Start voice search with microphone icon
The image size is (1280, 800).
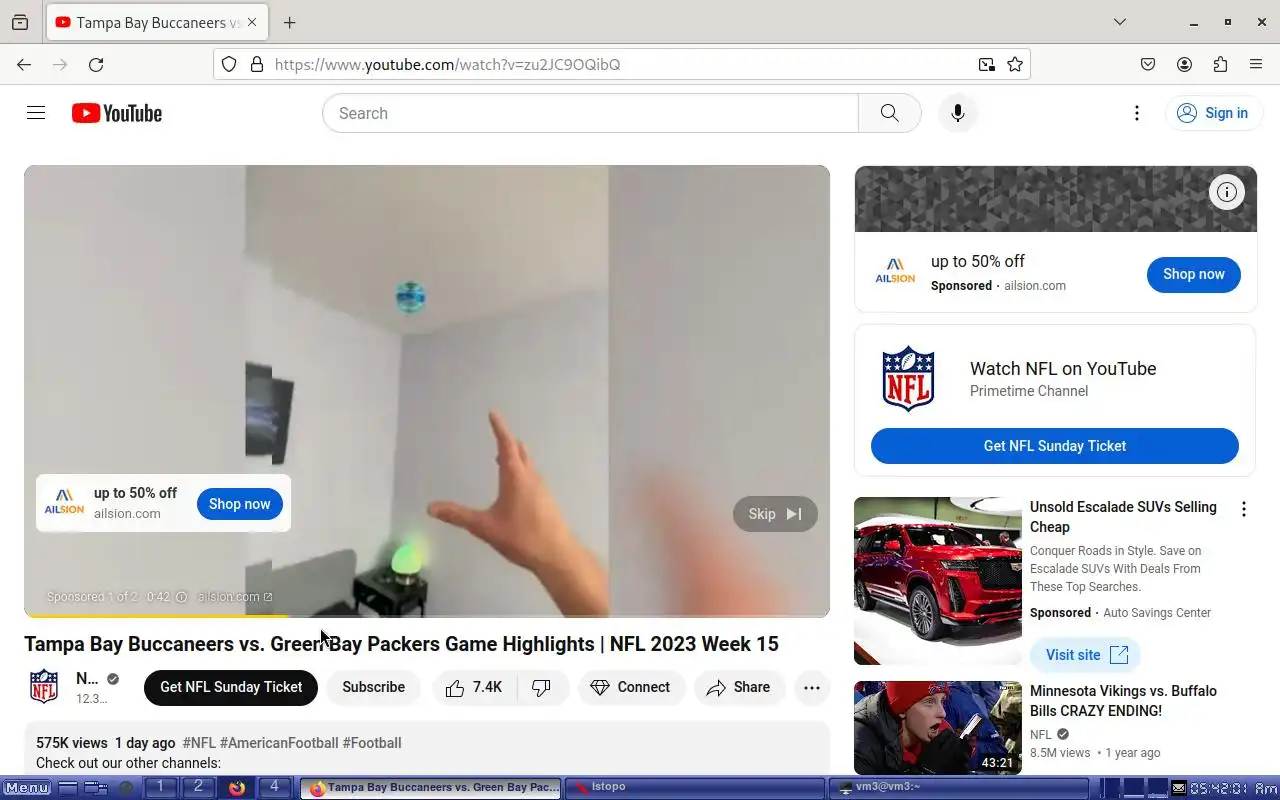coord(957,113)
